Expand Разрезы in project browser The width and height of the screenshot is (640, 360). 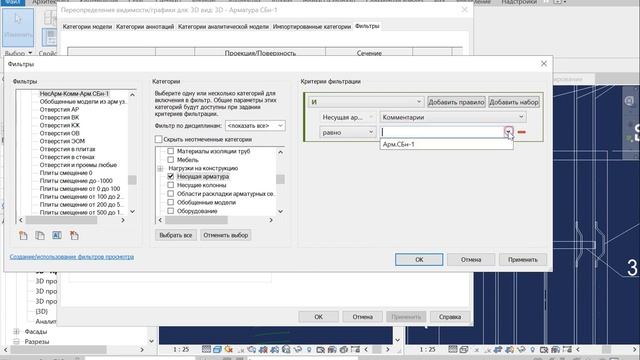pyautogui.click(x=16, y=341)
